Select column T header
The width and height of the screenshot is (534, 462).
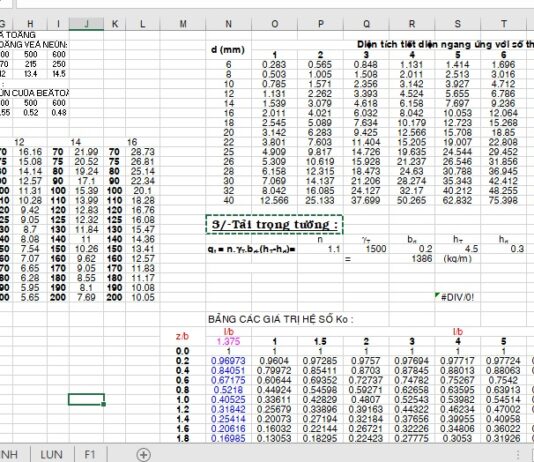click(x=504, y=24)
